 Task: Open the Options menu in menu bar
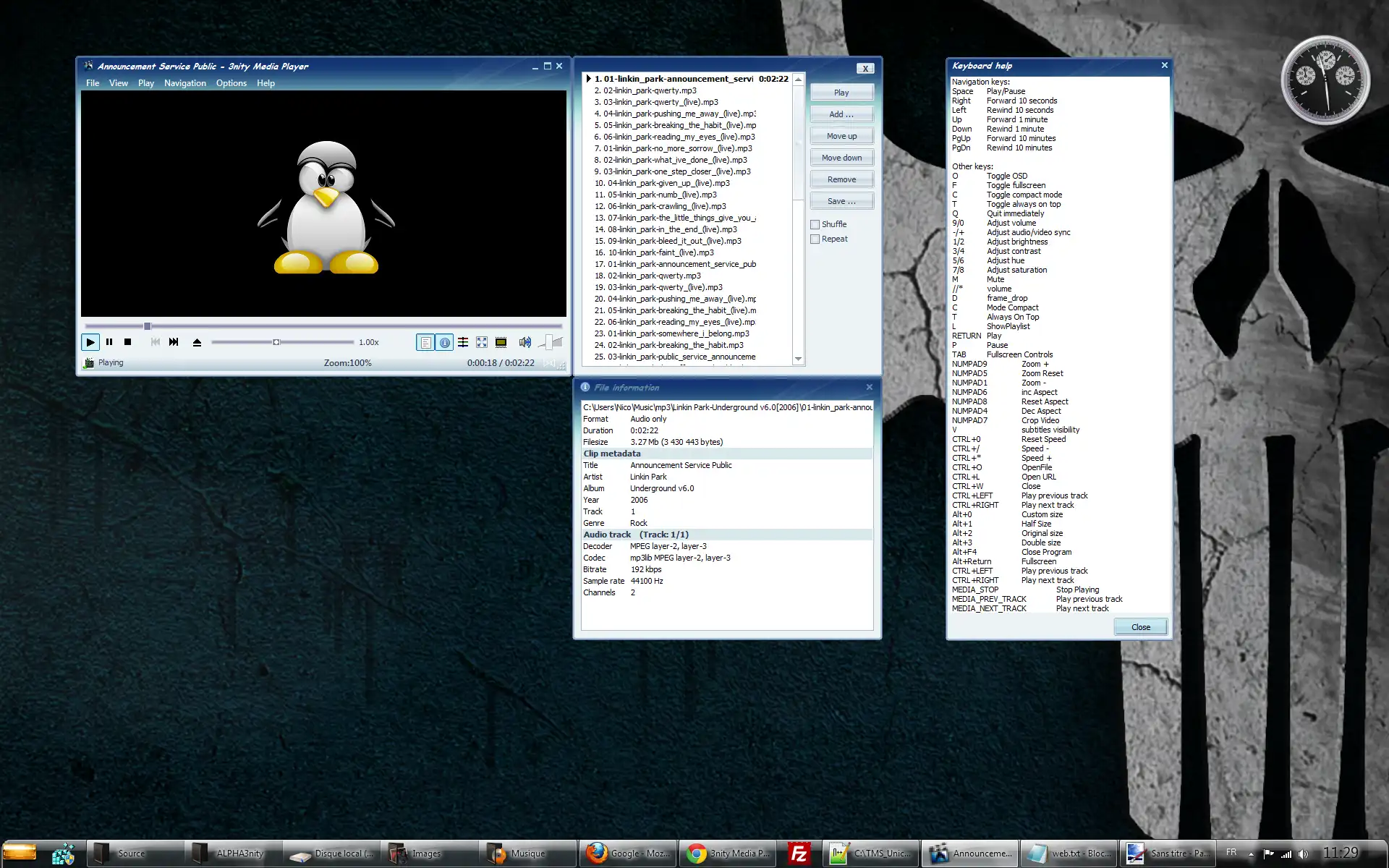click(x=230, y=83)
